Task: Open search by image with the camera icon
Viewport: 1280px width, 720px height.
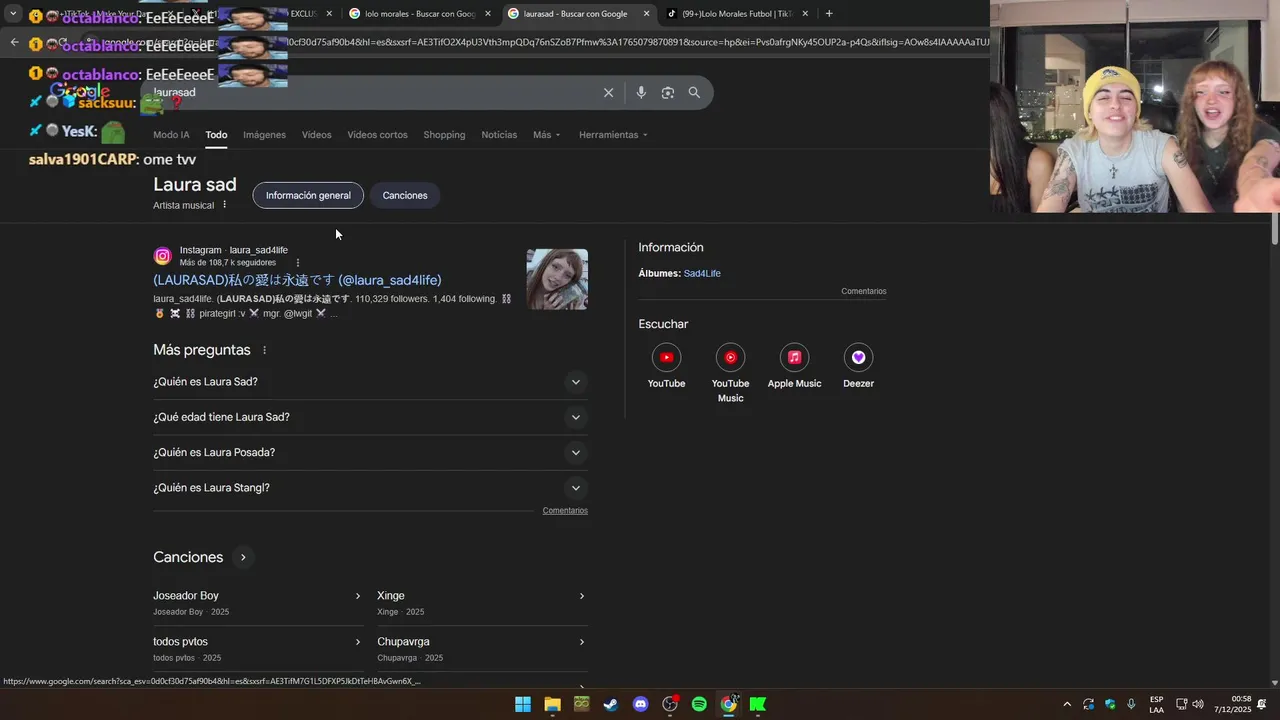Action: 667,93
